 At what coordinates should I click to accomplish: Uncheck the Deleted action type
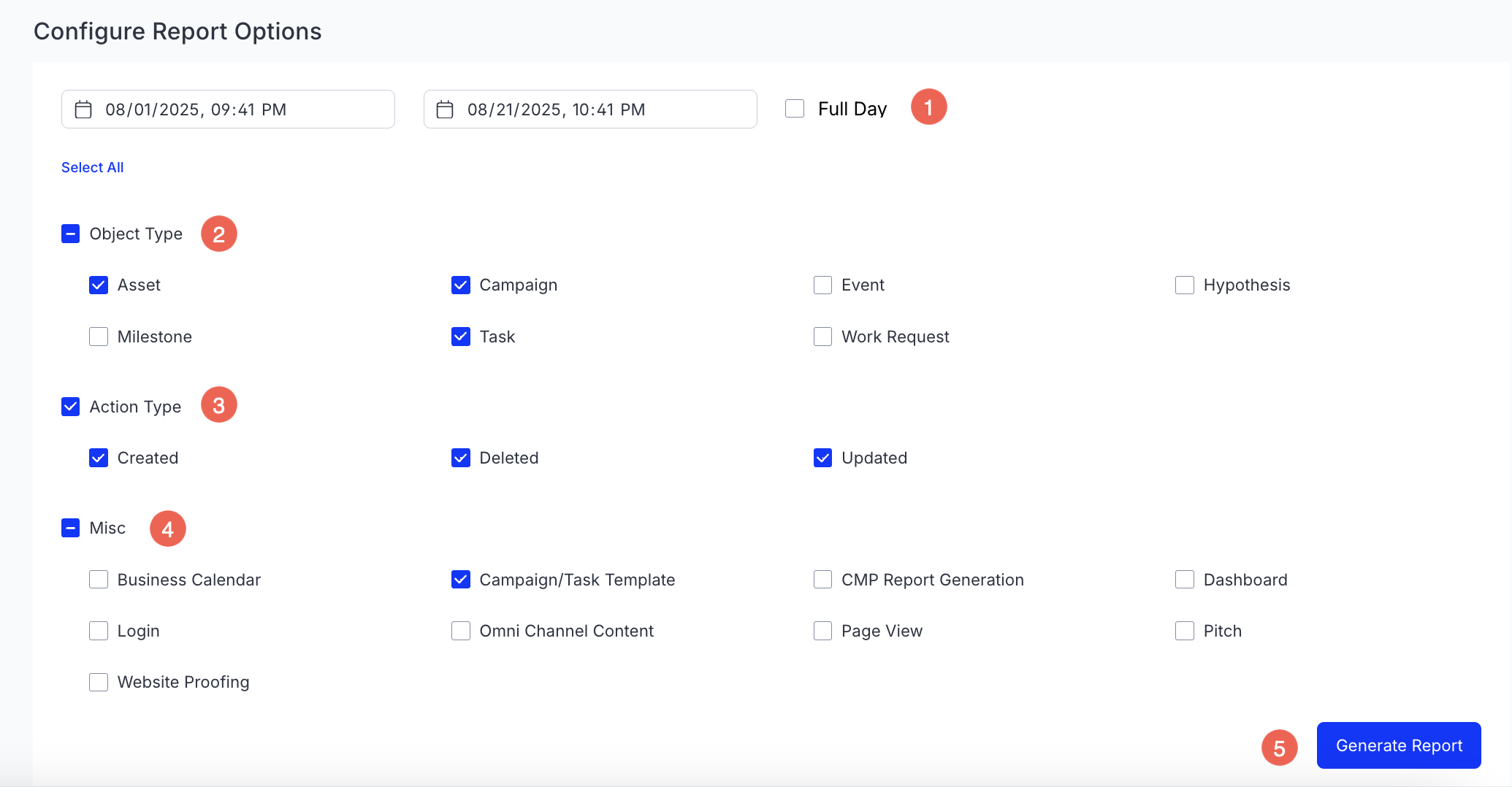coord(460,458)
